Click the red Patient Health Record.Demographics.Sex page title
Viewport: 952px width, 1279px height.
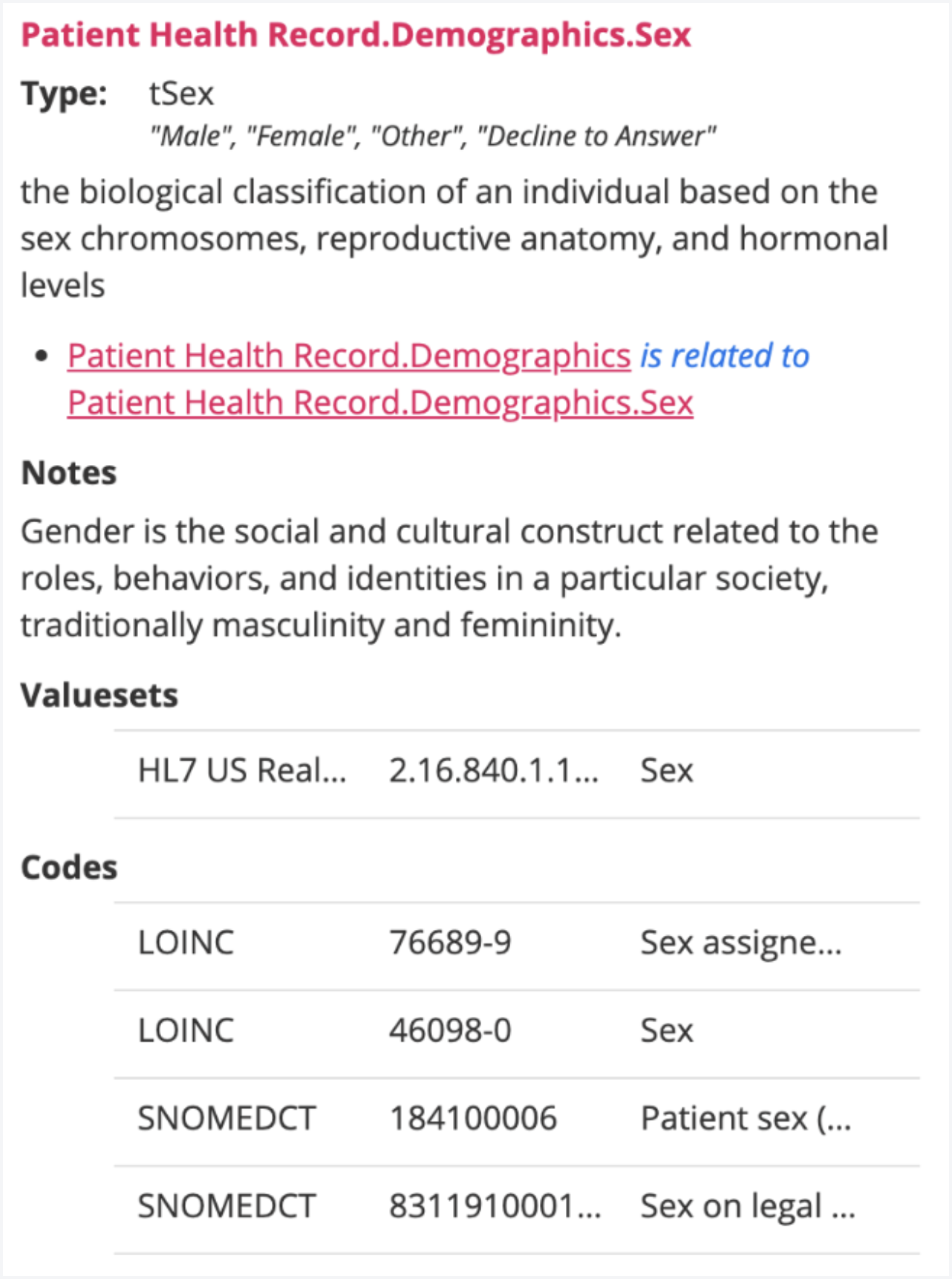tap(356, 35)
